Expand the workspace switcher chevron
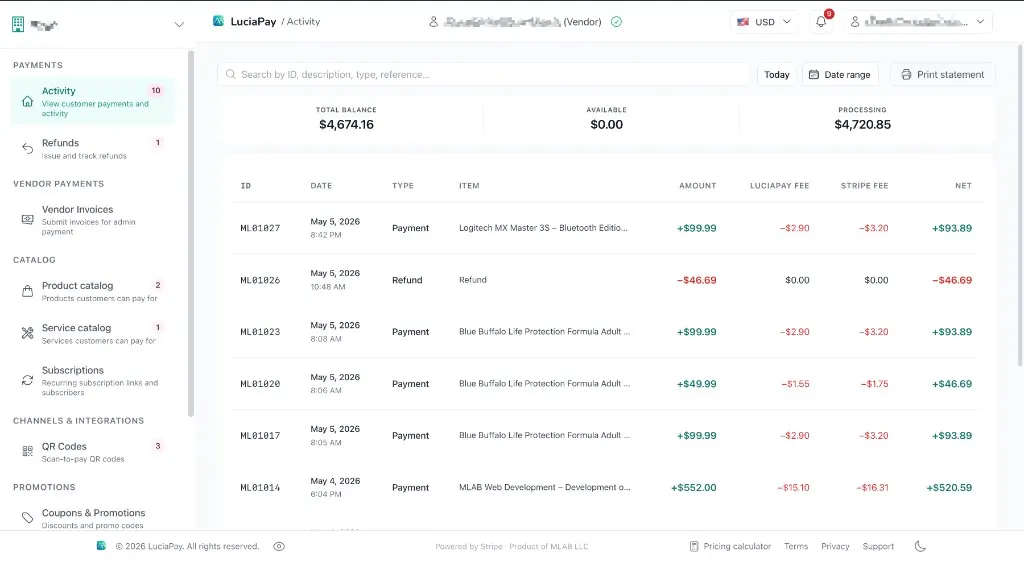Viewport: 1024px width, 562px height. pyautogui.click(x=179, y=25)
